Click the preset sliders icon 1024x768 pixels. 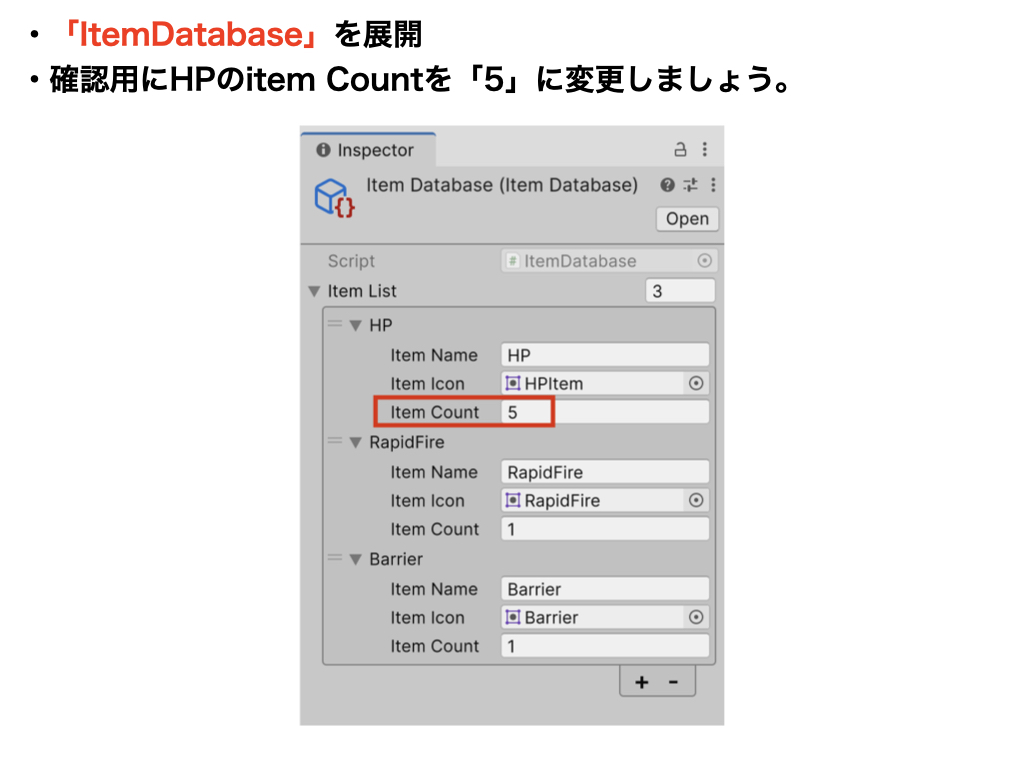click(691, 185)
